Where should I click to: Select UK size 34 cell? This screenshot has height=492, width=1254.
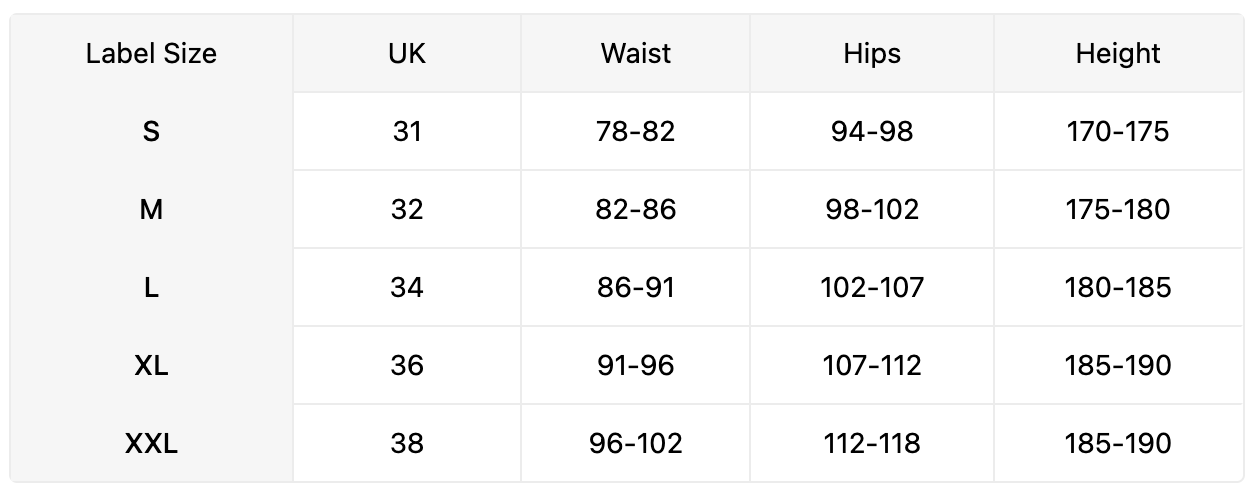(407, 287)
